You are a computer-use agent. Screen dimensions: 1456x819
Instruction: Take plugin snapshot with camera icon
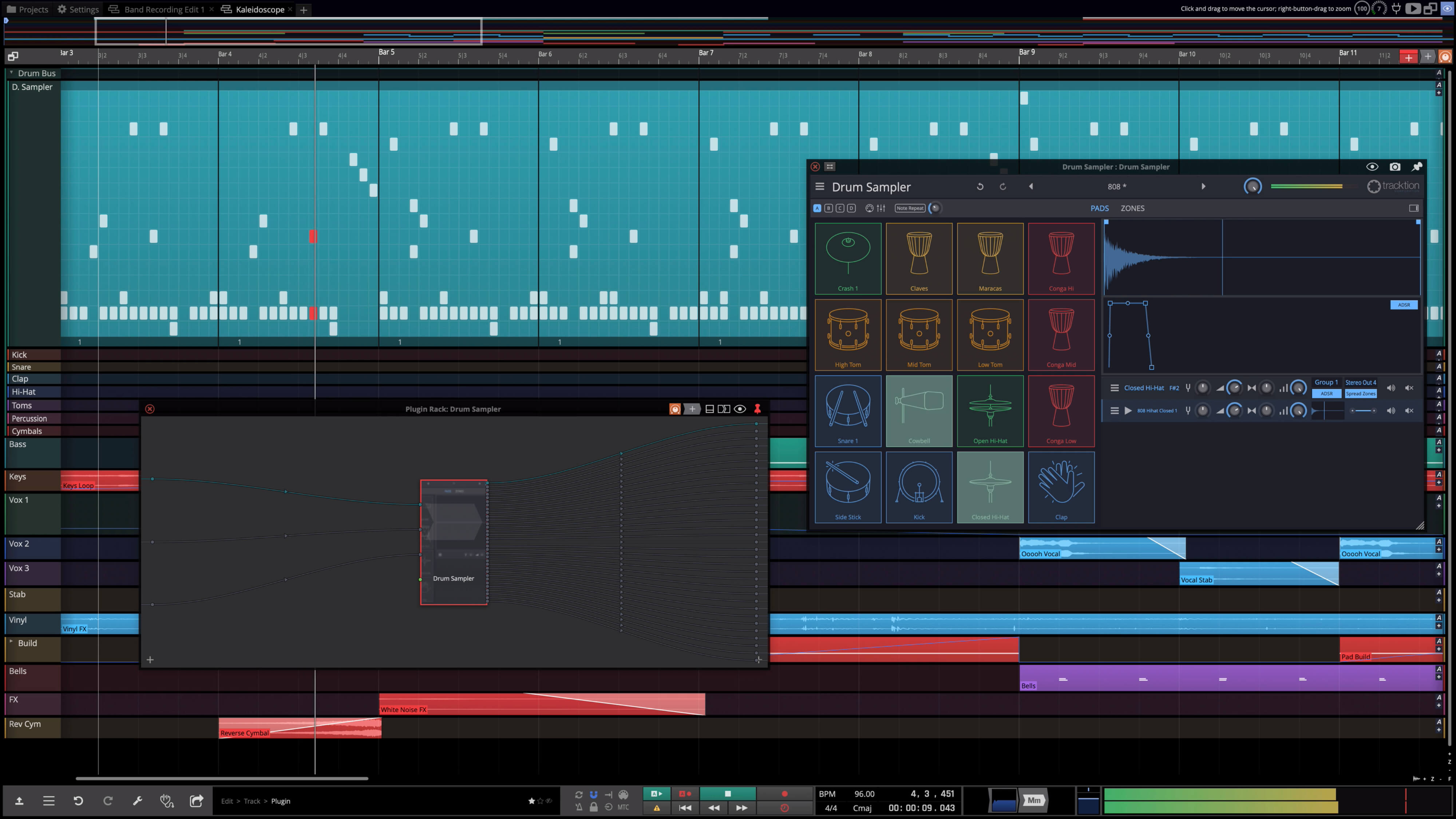tap(1394, 167)
